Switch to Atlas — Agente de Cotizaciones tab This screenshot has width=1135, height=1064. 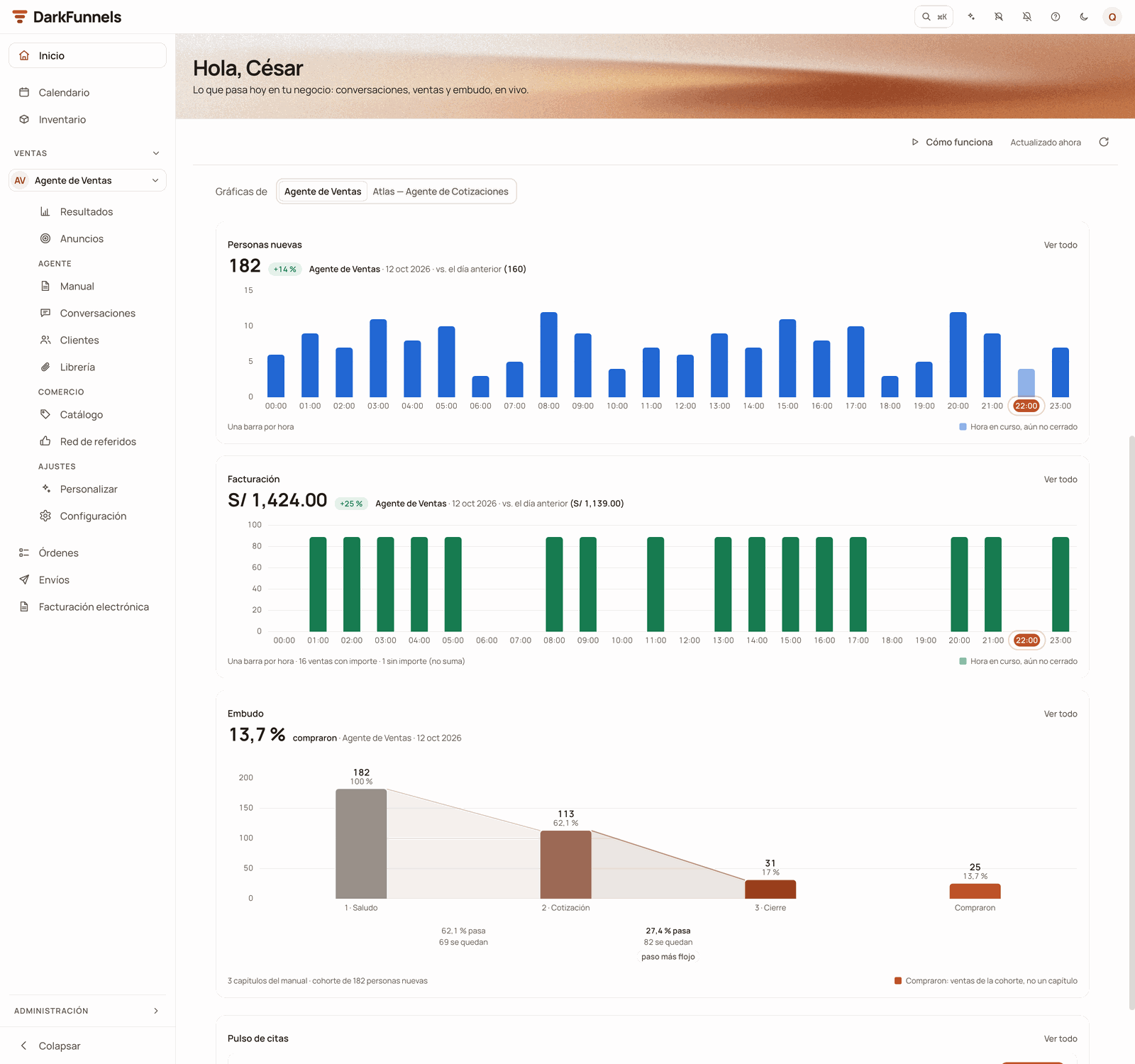tap(441, 192)
